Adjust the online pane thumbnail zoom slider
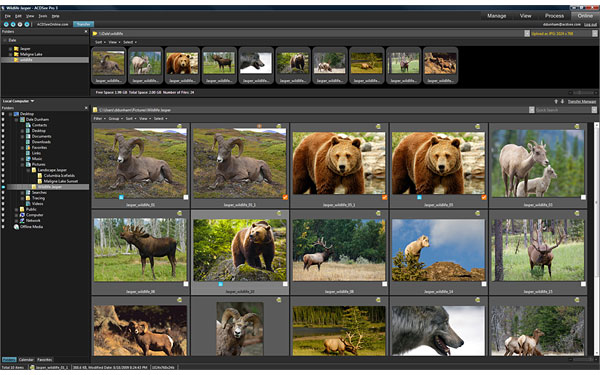This screenshot has height=375, width=600. click(x=582, y=93)
